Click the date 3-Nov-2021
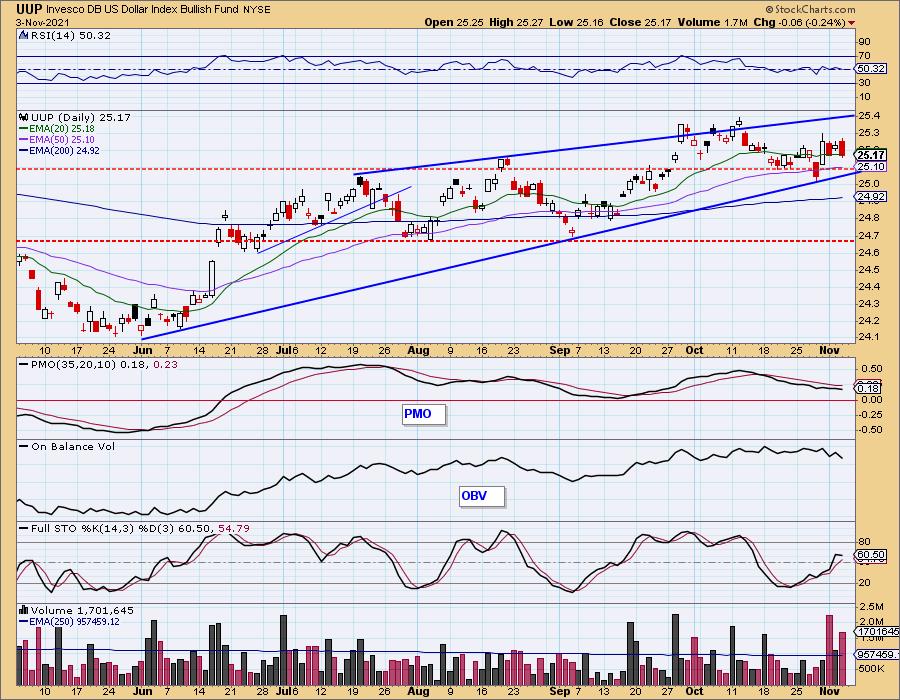Screen dimensions: 900x700 tap(42, 22)
